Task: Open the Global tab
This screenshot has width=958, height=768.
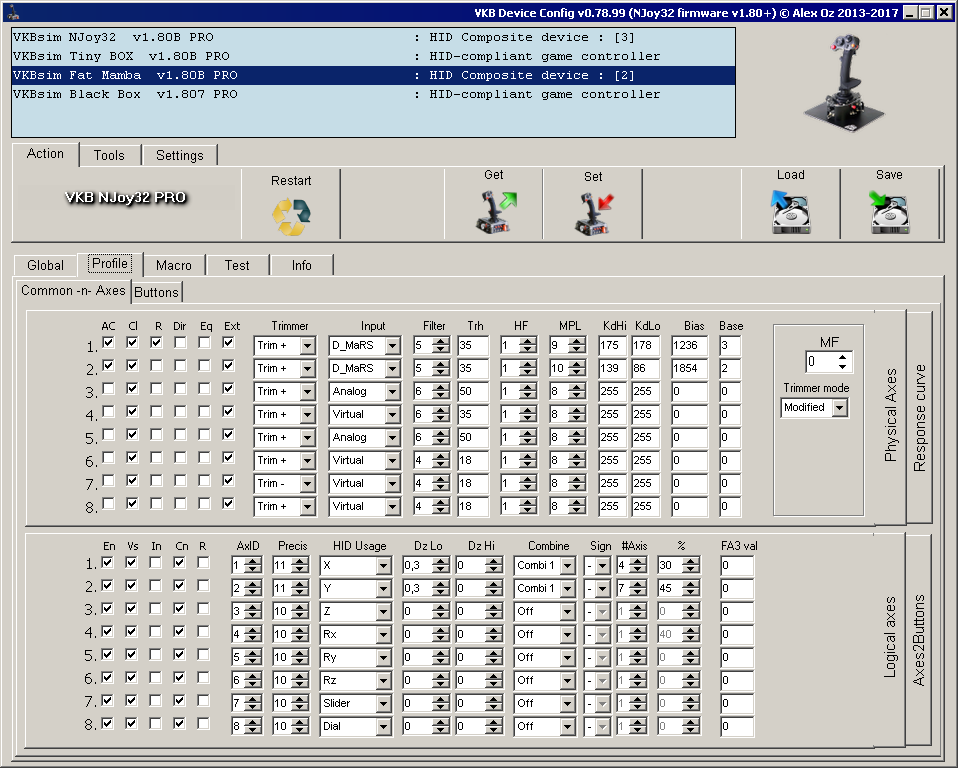Action: [x=45, y=265]
